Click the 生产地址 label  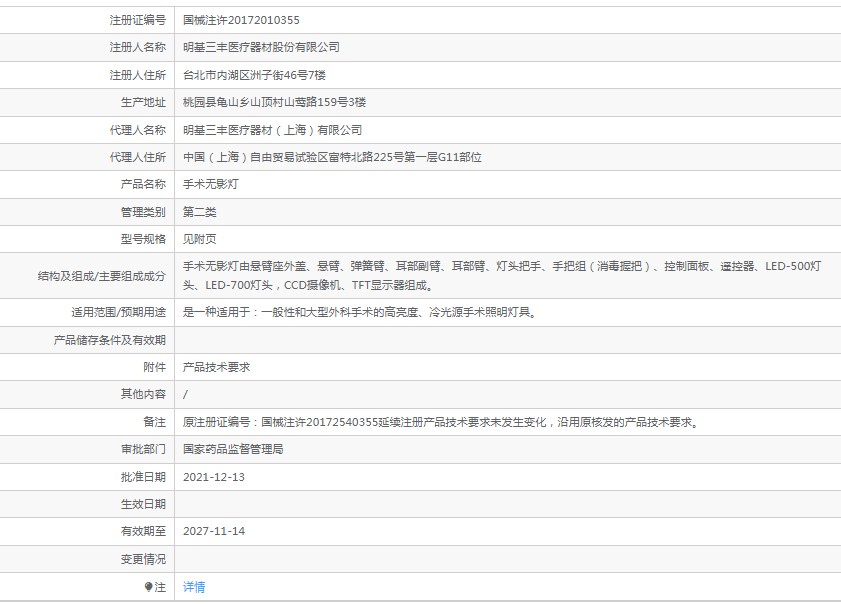tap(143, 102)
